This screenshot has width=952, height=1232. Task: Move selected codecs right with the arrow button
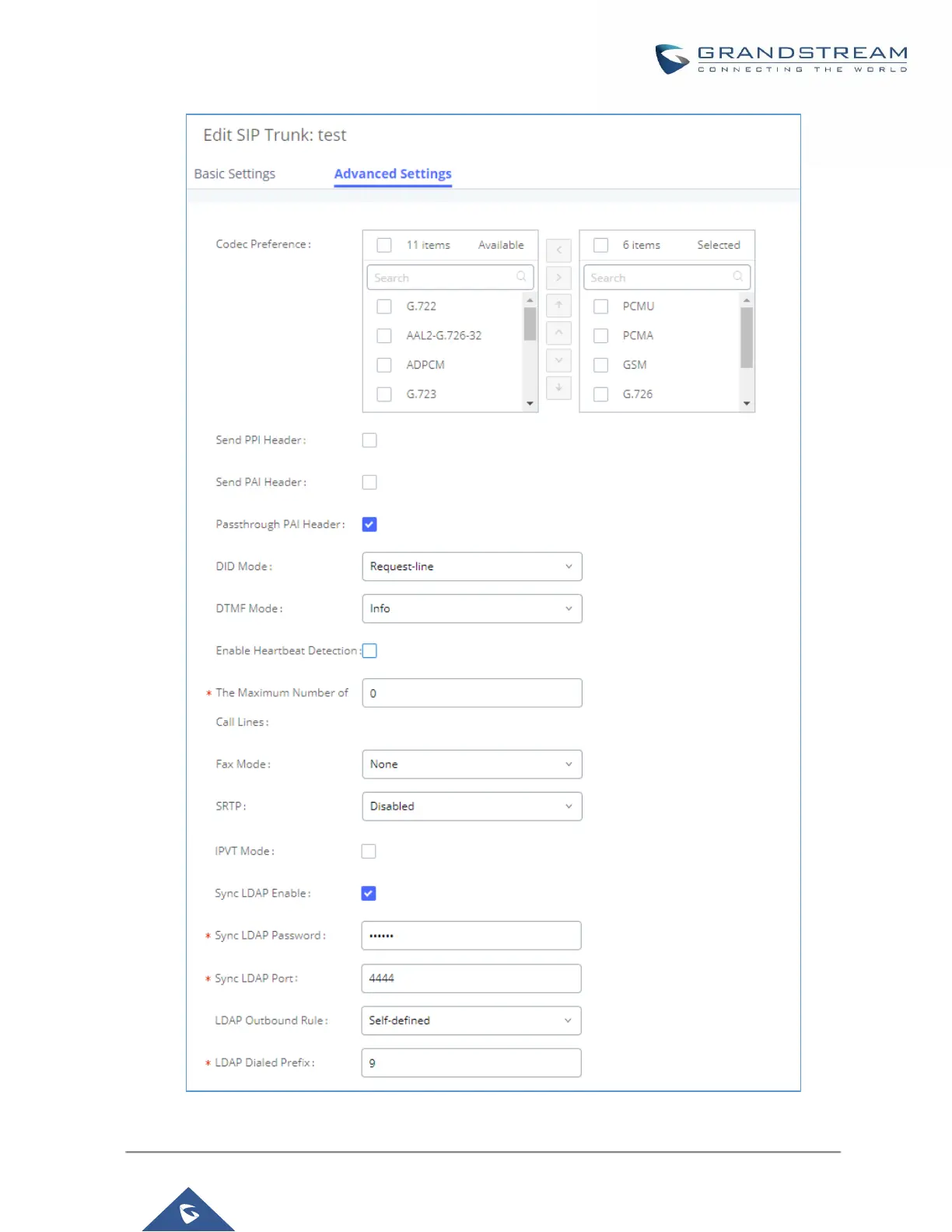click(x=558, y=278)
